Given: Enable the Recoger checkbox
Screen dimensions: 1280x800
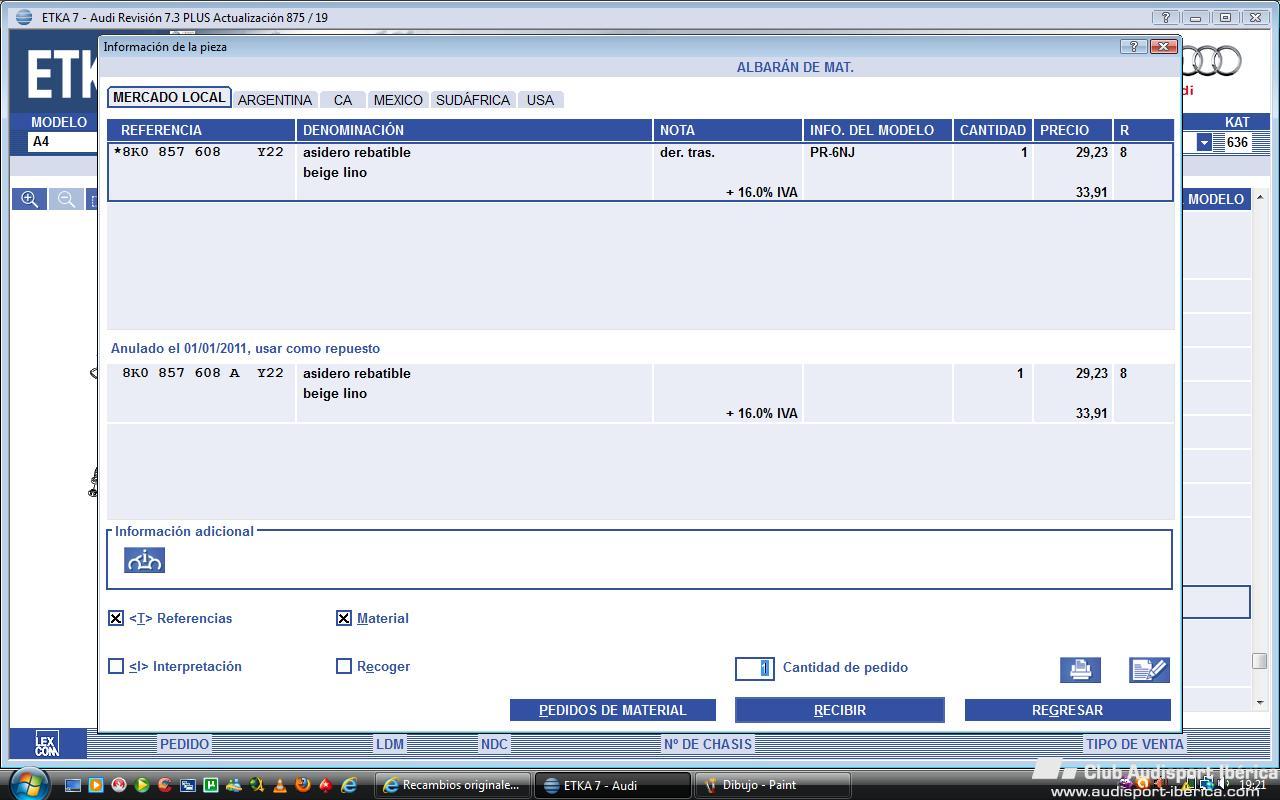Looking at the screenshot, I should (x=344, y=666).
